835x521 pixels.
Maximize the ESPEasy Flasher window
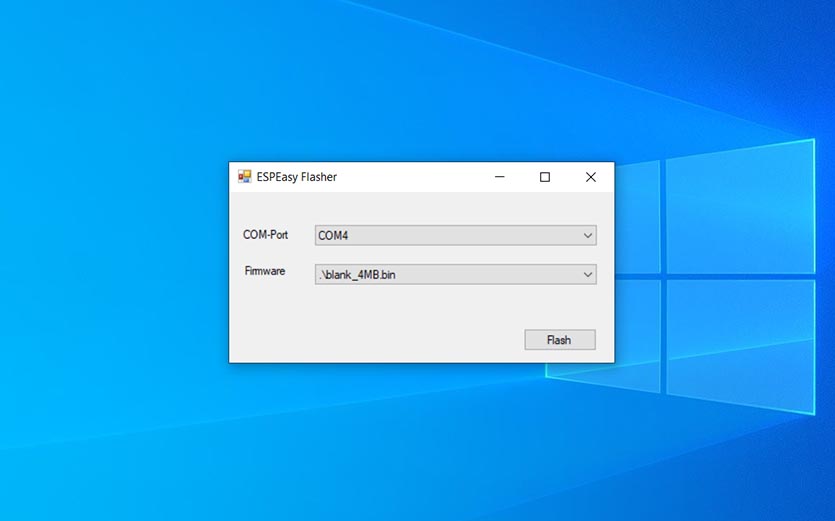pos(545,177)
